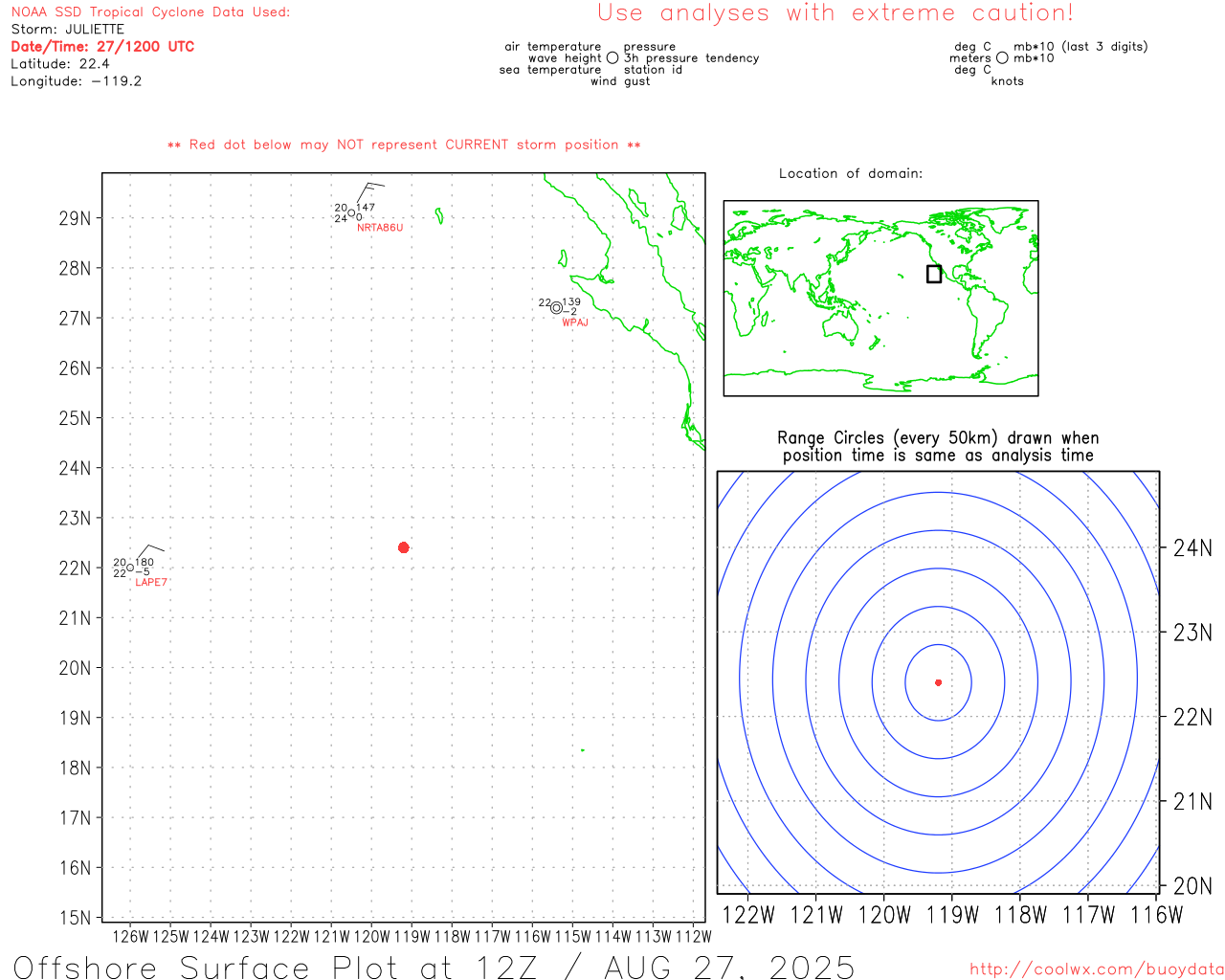
Task: Click the red LAPE7 station label
Action: 151,583
